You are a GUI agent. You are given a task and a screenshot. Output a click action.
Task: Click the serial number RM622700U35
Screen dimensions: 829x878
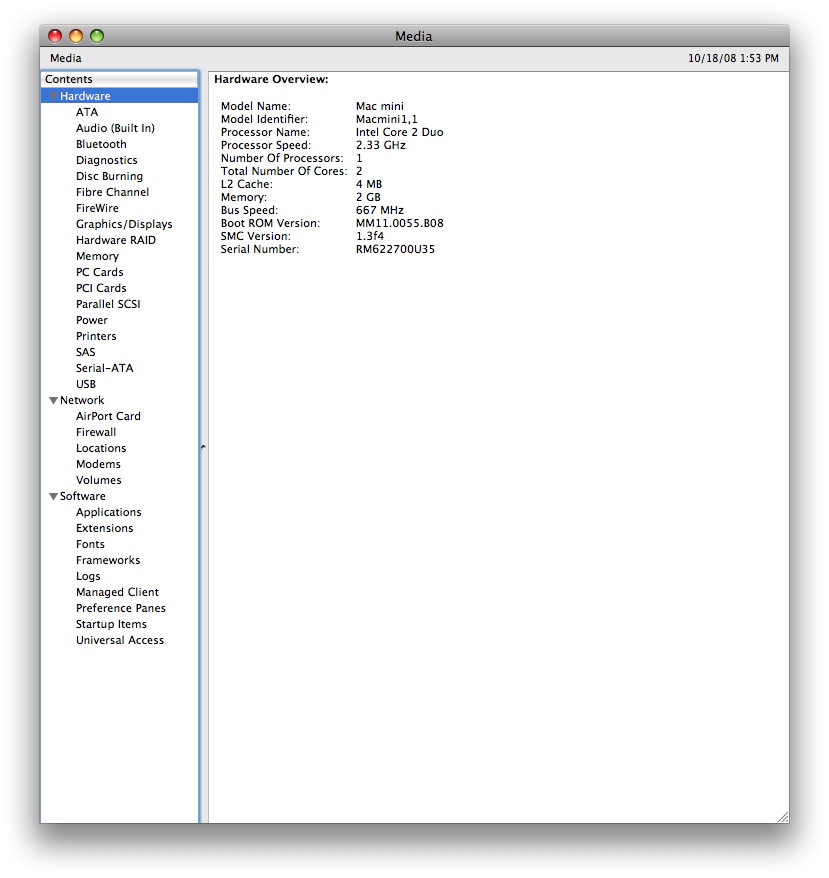pyautogui.click(x=395, y=249)
